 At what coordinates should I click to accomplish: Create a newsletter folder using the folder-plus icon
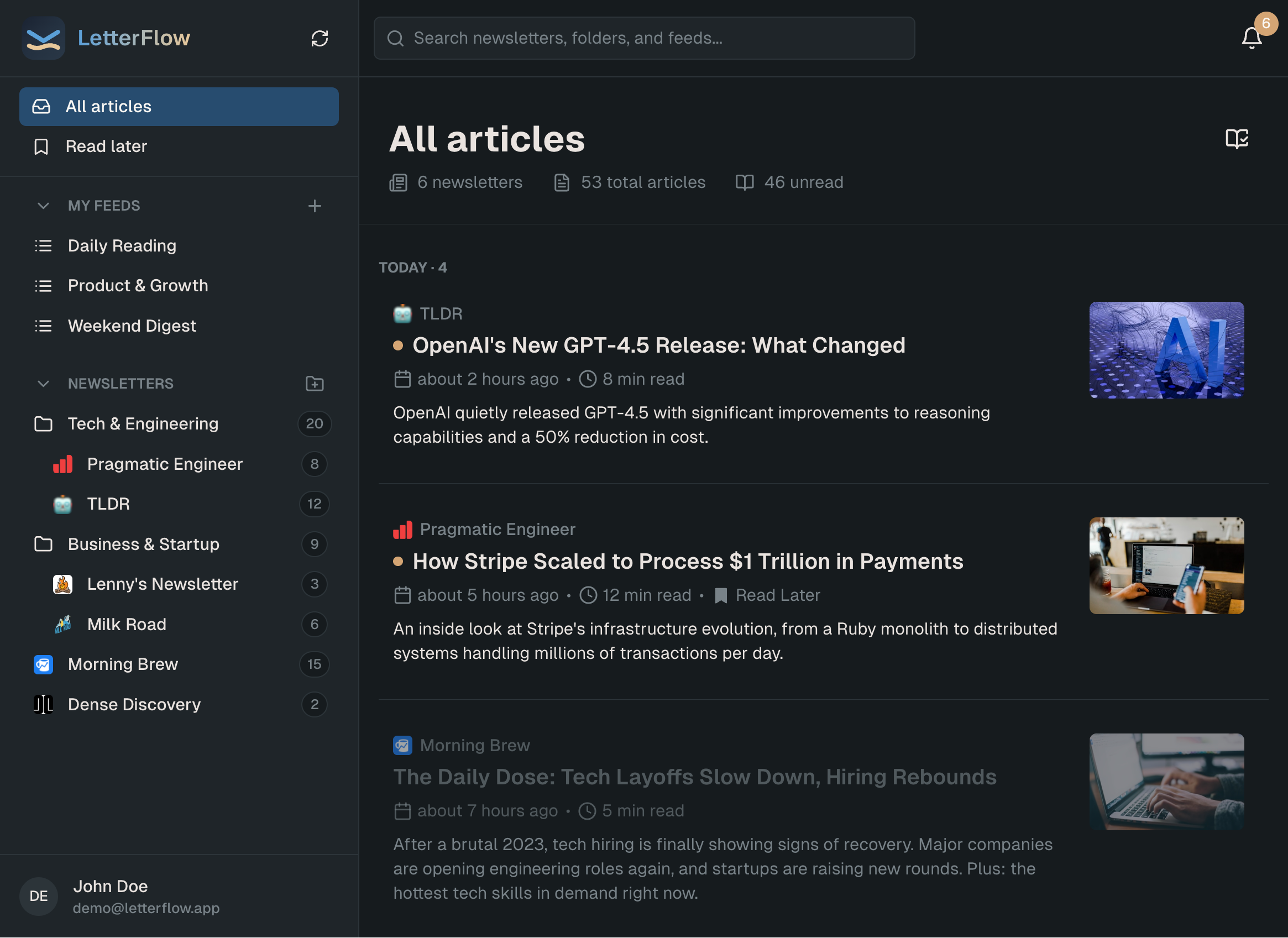(314, 383)
